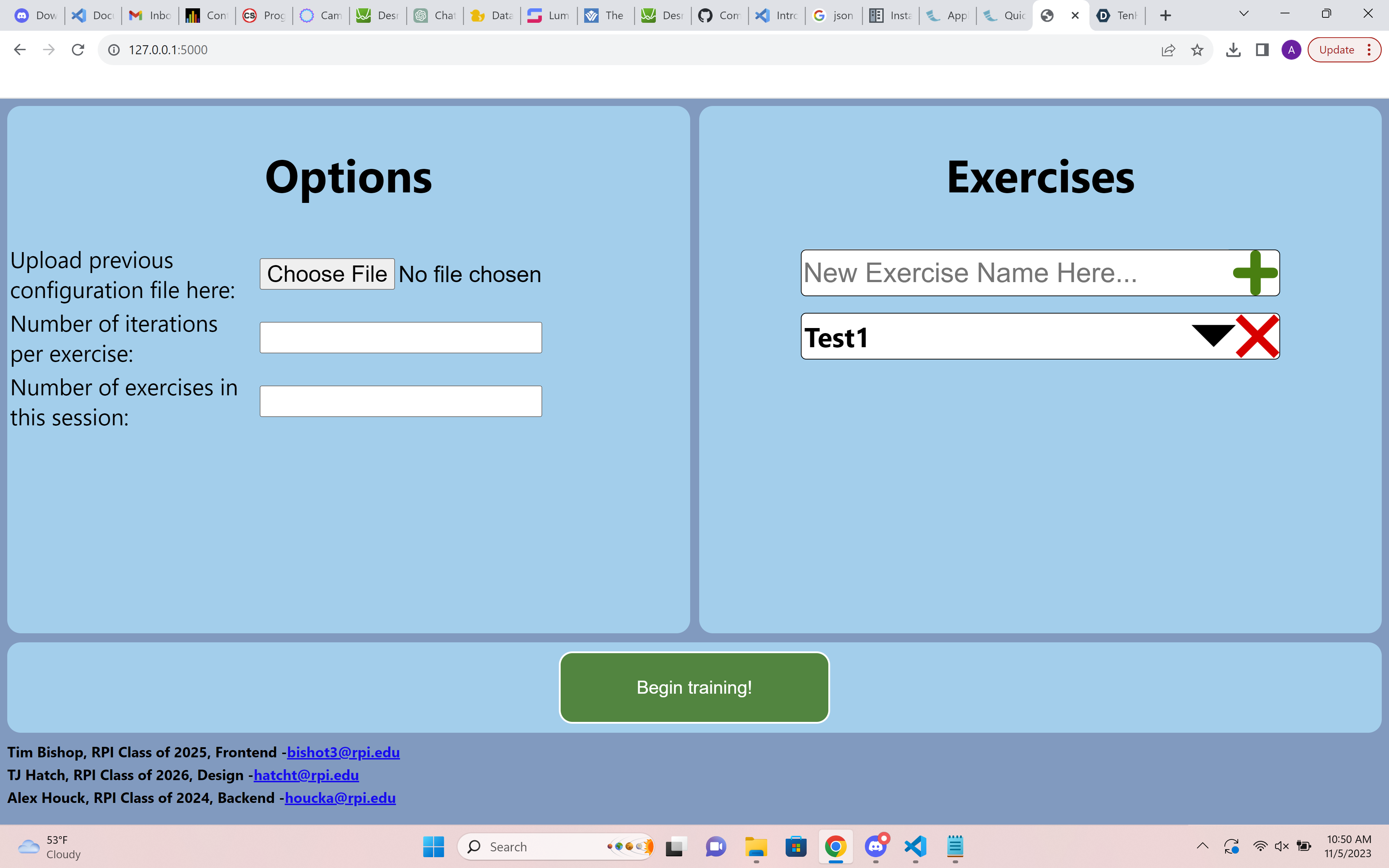Delete Test1 exercise with red X
This screenshot has height=868, width=1389.
tap(1257, 336)
